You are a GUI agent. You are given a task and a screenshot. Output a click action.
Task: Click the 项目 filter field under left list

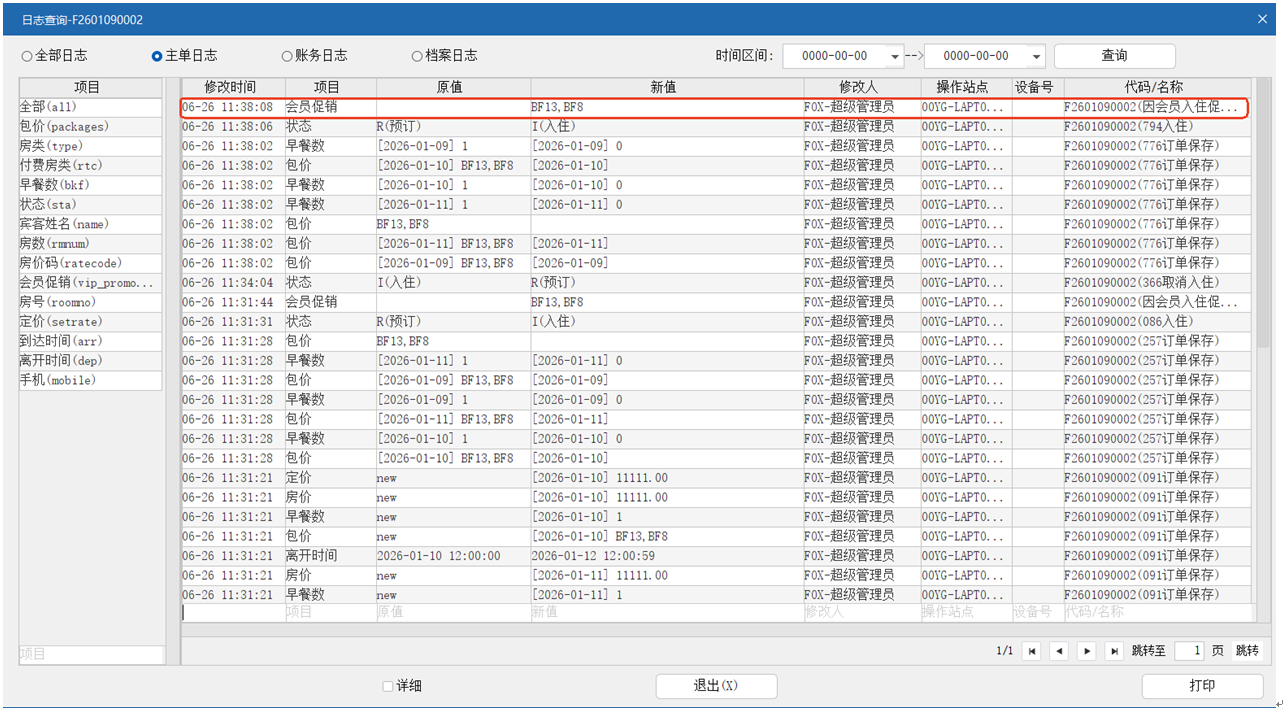click(x=90, y=654)
